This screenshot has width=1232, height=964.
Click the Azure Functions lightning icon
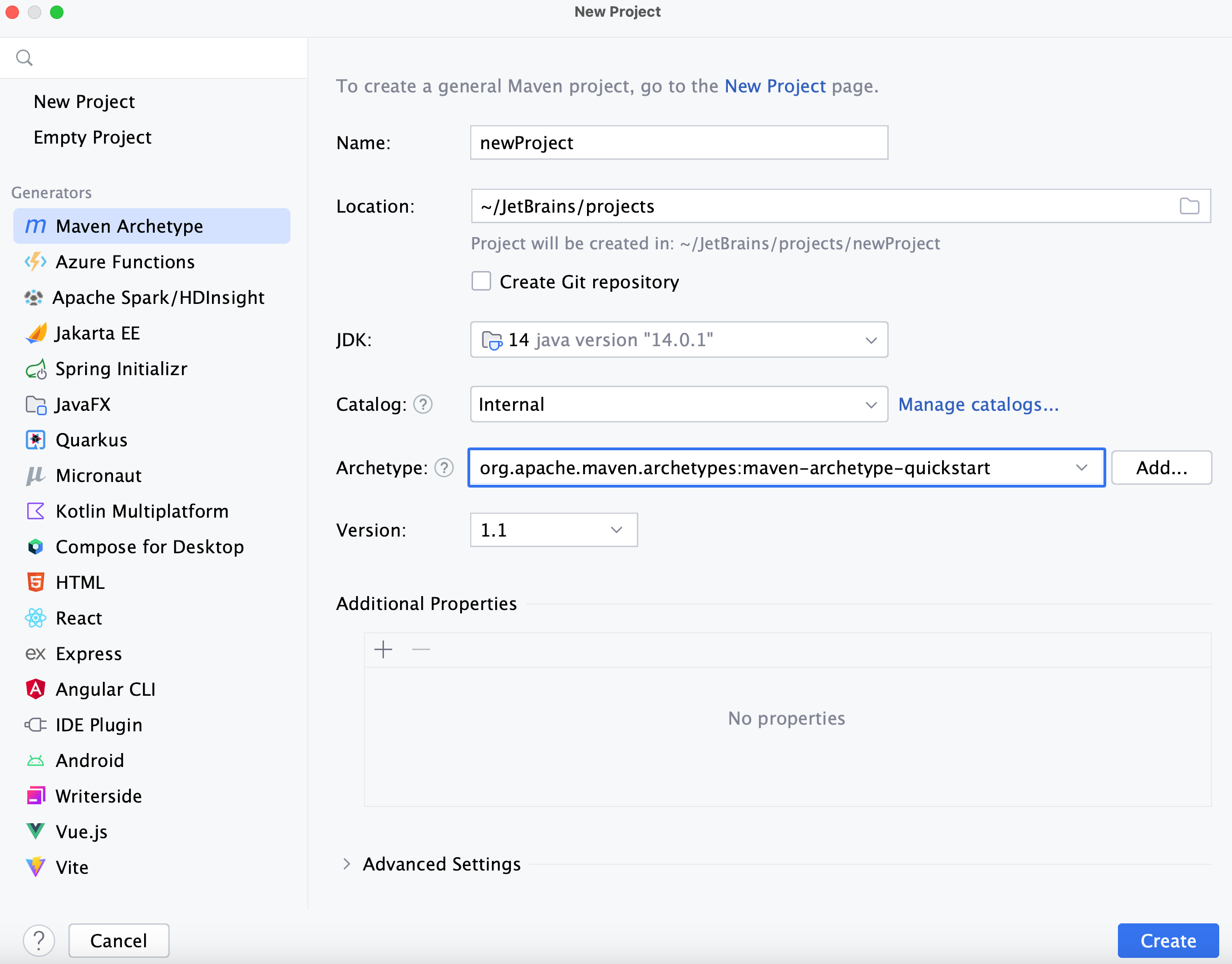point(36,262)
